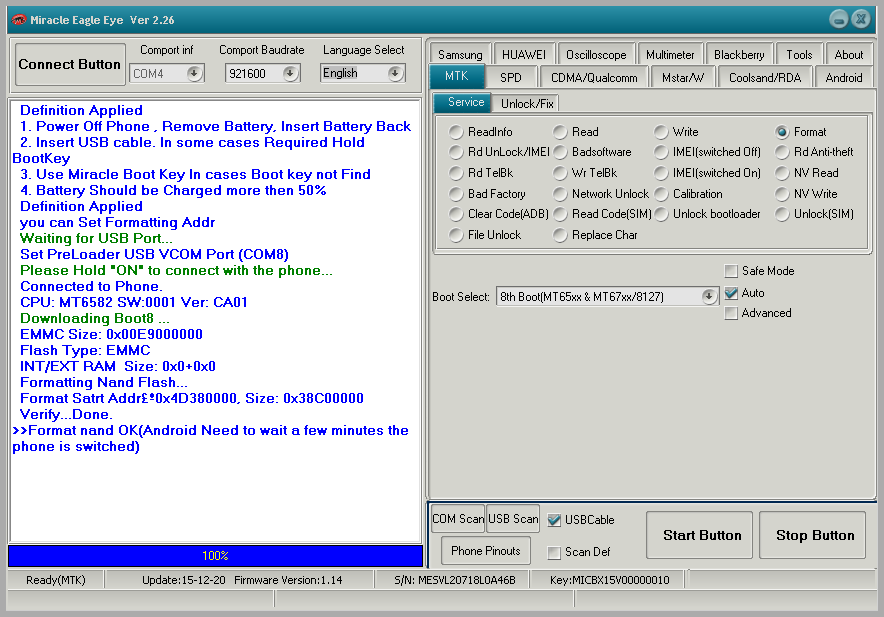Switch to the Unlock/Fix sub-tab
Viewport: 884px width, 617px height.
pyautogui.click(x=527, y=104)
